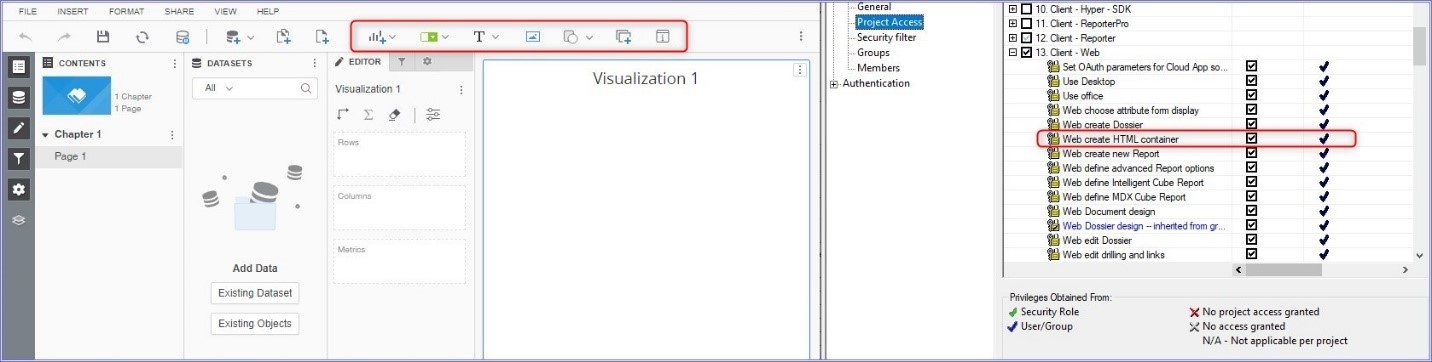Image resolution: width=1432 pixels, height=362 pixels.
Task: Open Filter panel from left sidebar funnel
Action: coord(18,158)
